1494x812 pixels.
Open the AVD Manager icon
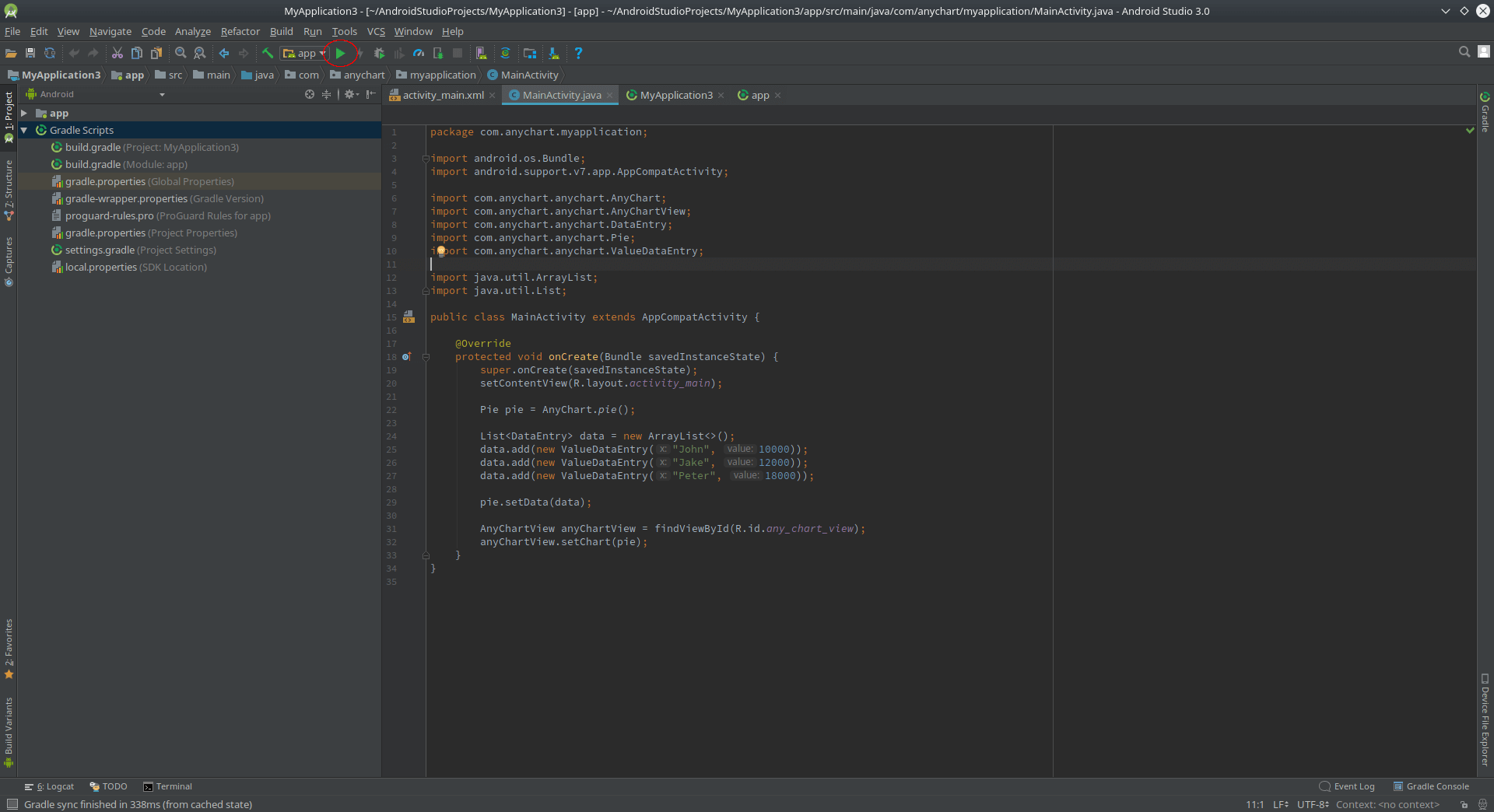click(x=482, y=53)
